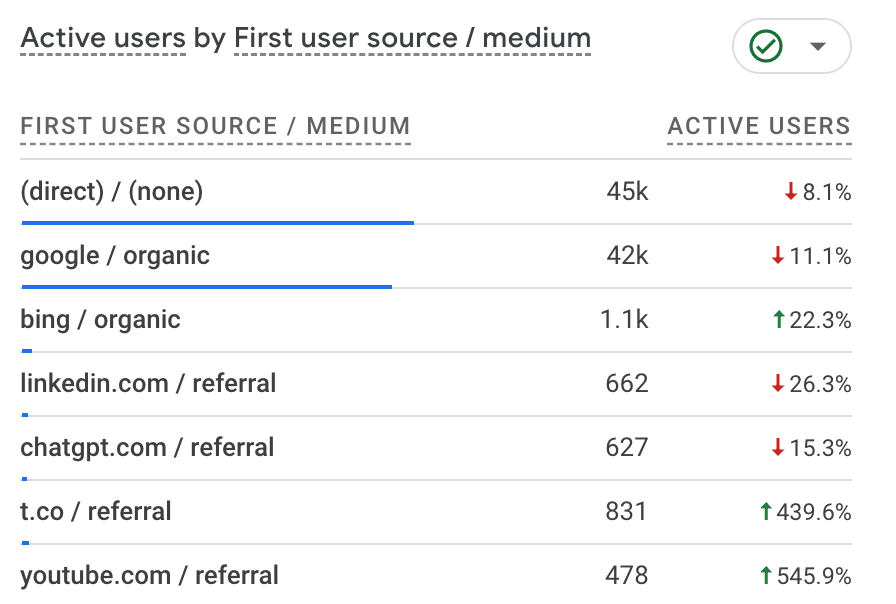Select the youtube.com / referral row
Viewport: 896px width, 604px height.
[x=149, y=575]
